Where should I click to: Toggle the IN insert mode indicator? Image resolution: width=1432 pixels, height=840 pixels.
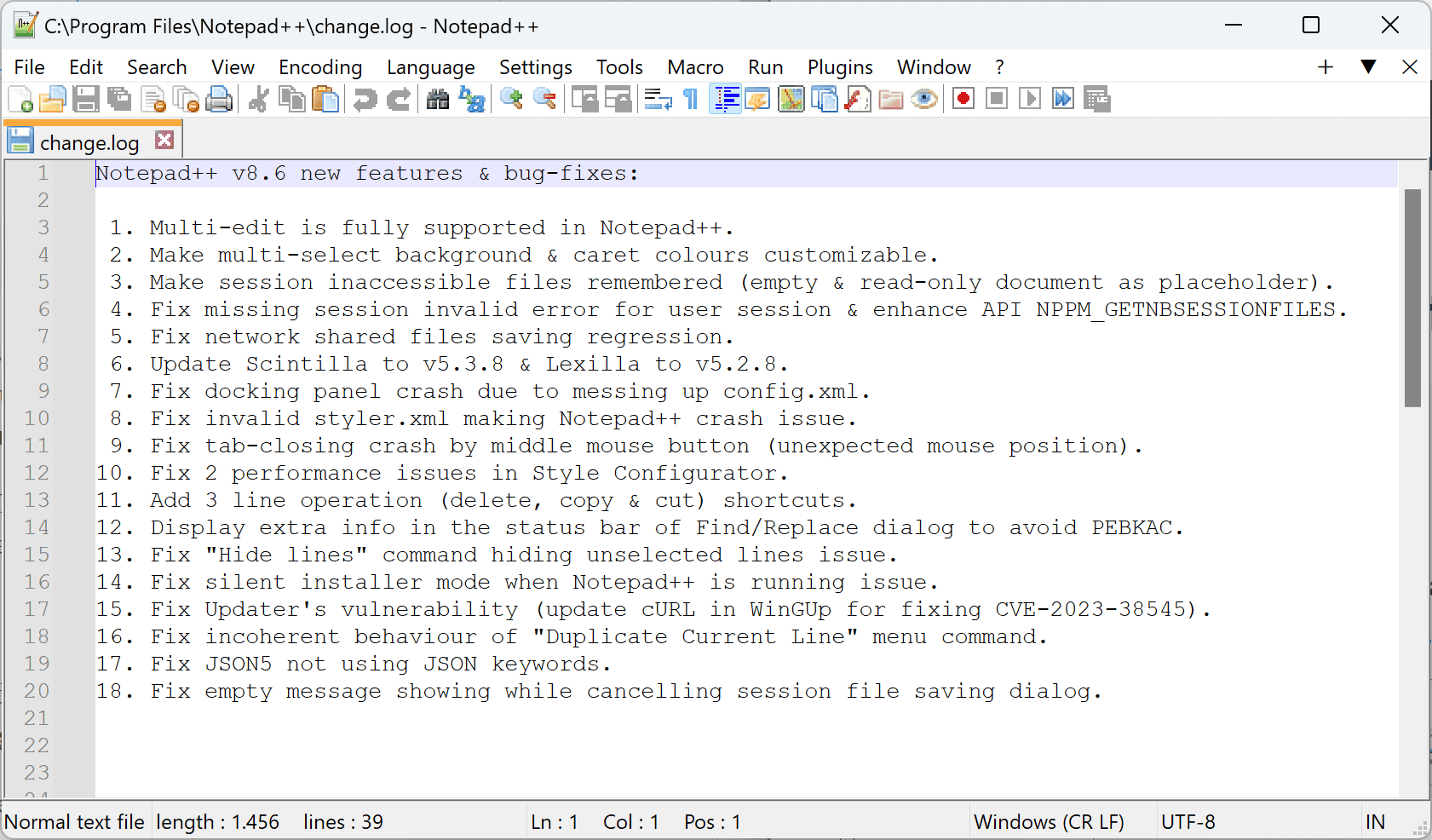1376,822
